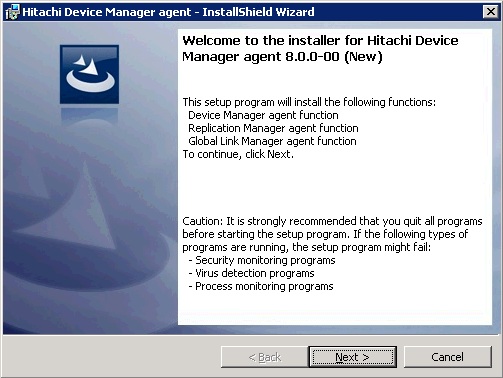This screenshot has height=378, width=503.
Task: Click '- Virus detection programs' line
Action: [x=251, y=273]
